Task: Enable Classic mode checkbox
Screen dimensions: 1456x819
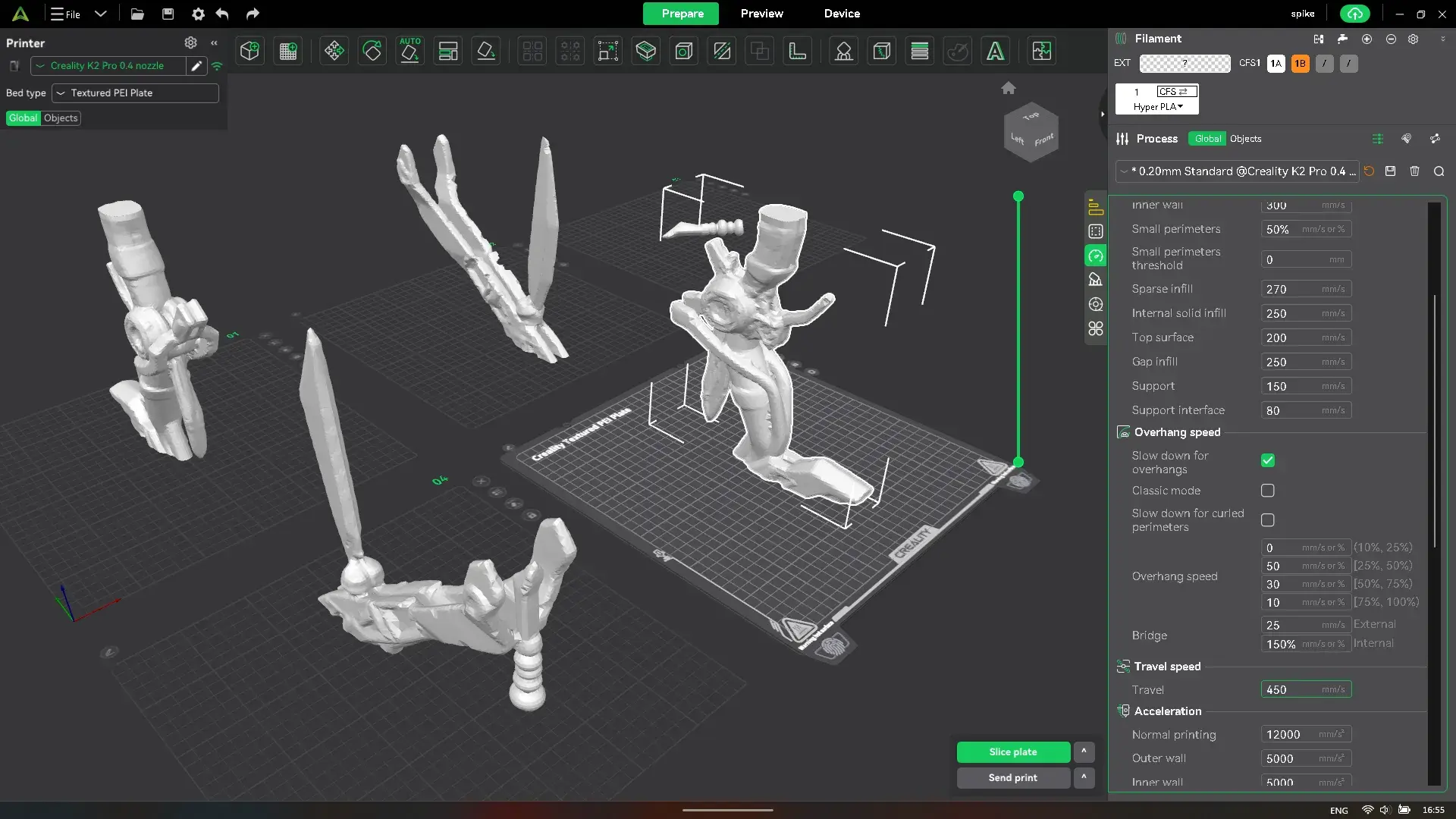Action: 1267,491
